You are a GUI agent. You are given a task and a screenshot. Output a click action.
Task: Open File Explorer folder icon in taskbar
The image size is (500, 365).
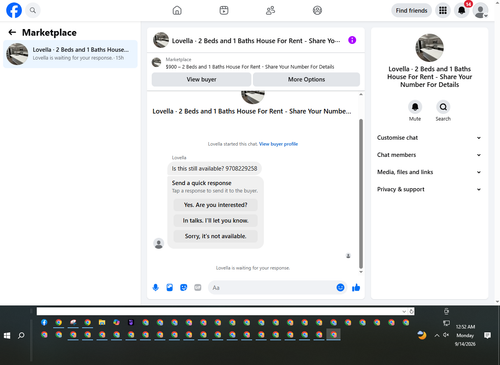click(102, 322)
